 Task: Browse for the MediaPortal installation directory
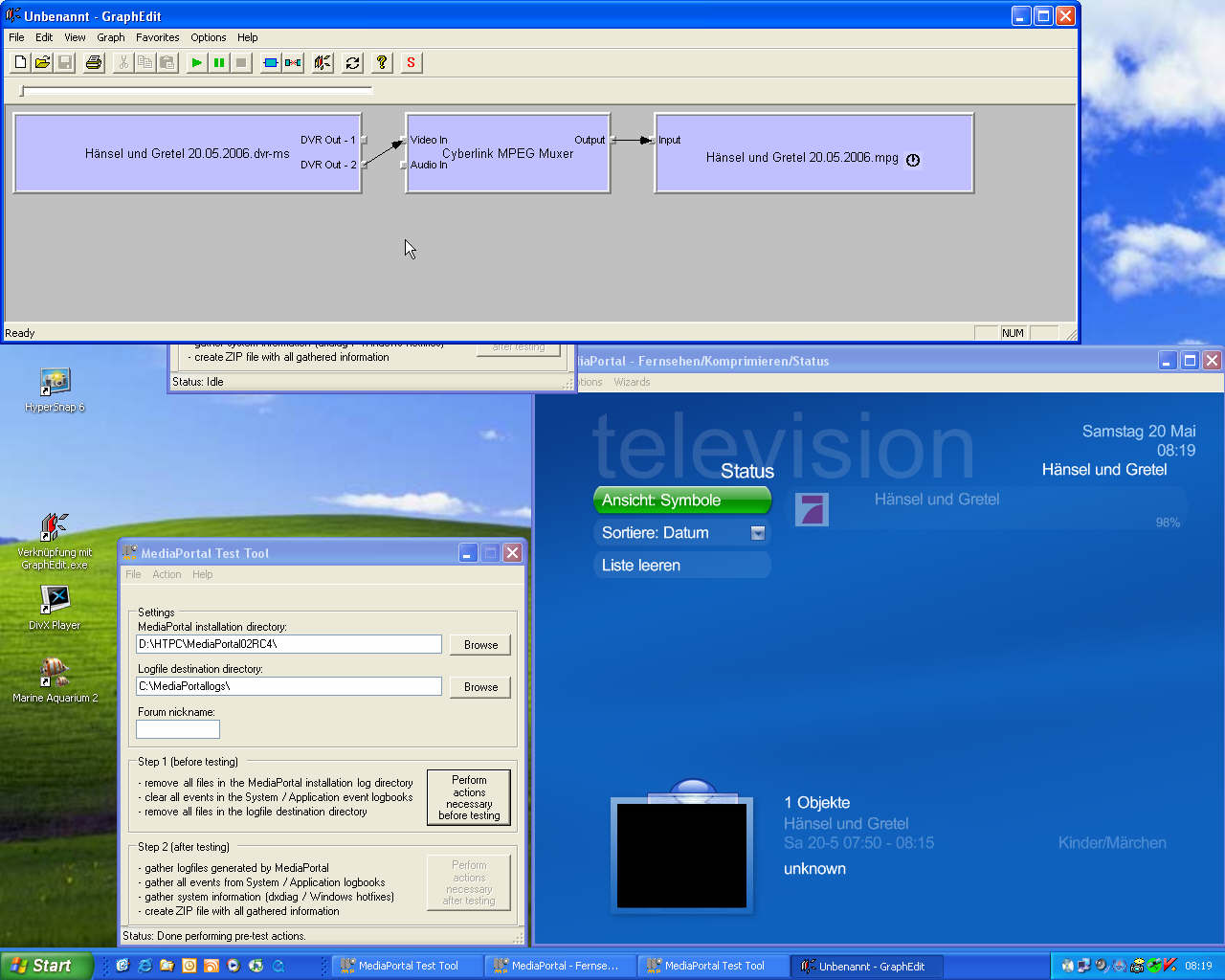coord(480,645)
